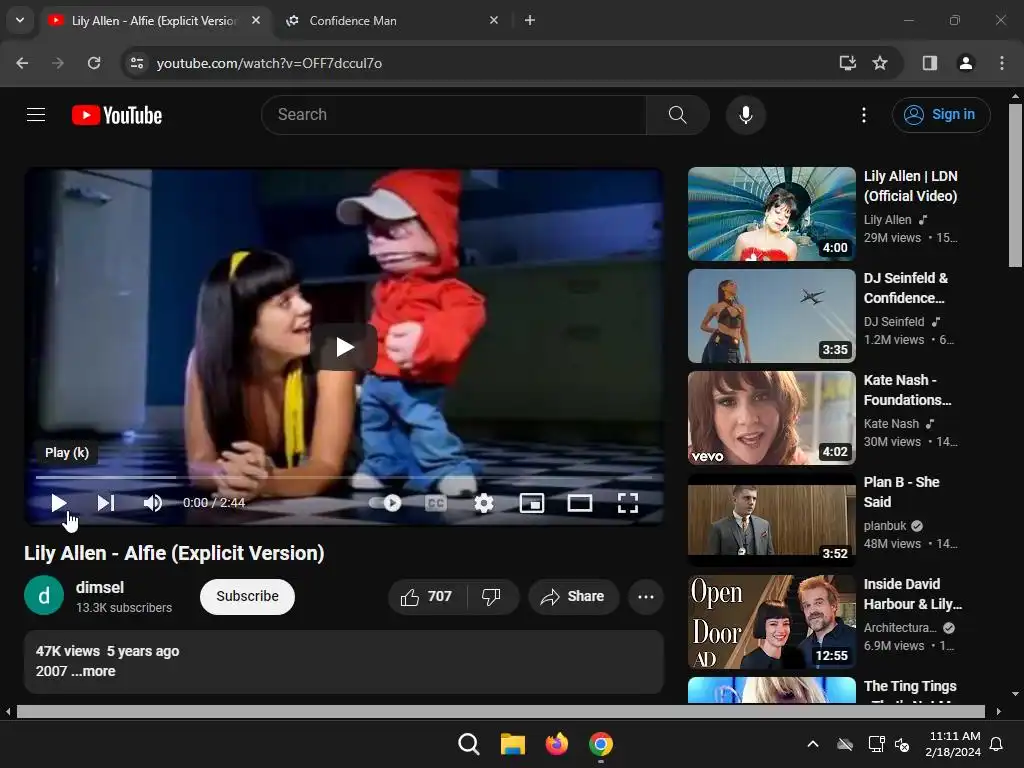Open Kate Nash Foundations thumbnail
The image size is (1024, 768).
(x=771, y=418)
